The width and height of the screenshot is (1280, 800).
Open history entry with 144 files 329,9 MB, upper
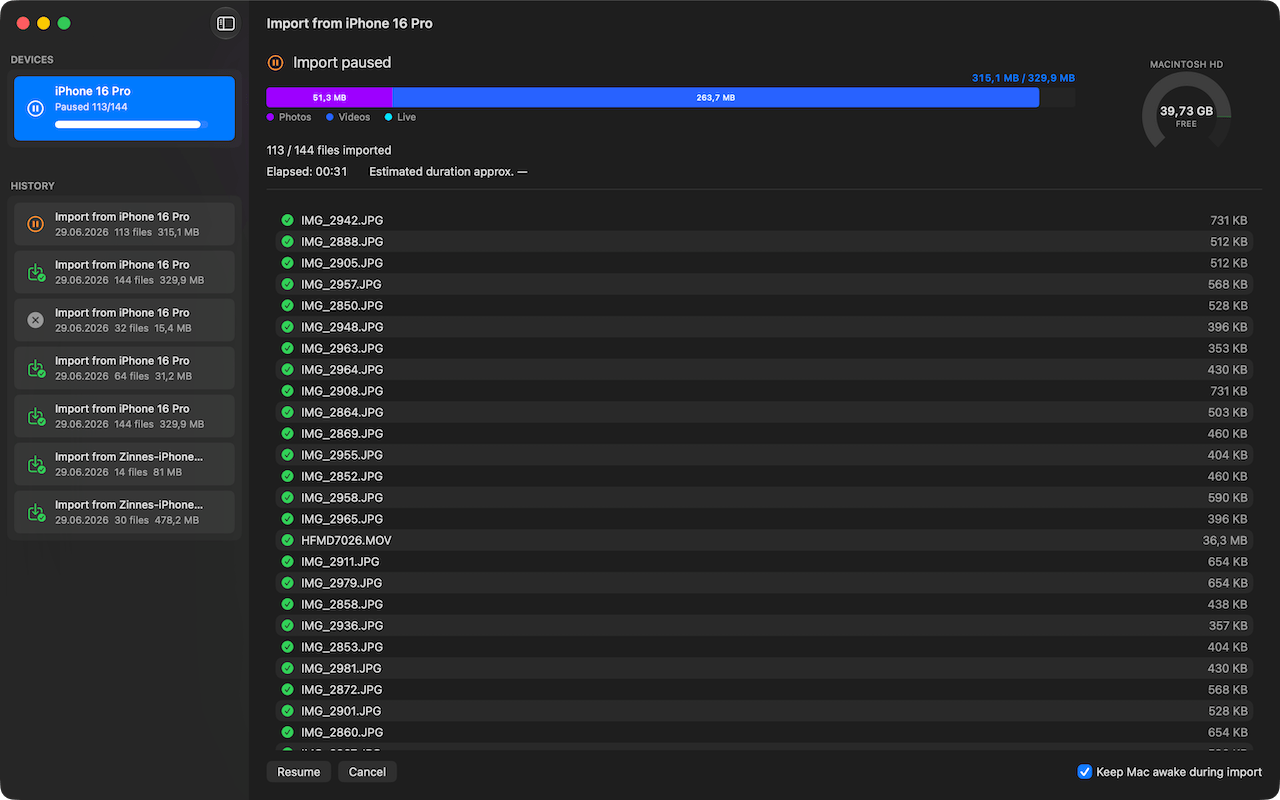pos(124,272)
